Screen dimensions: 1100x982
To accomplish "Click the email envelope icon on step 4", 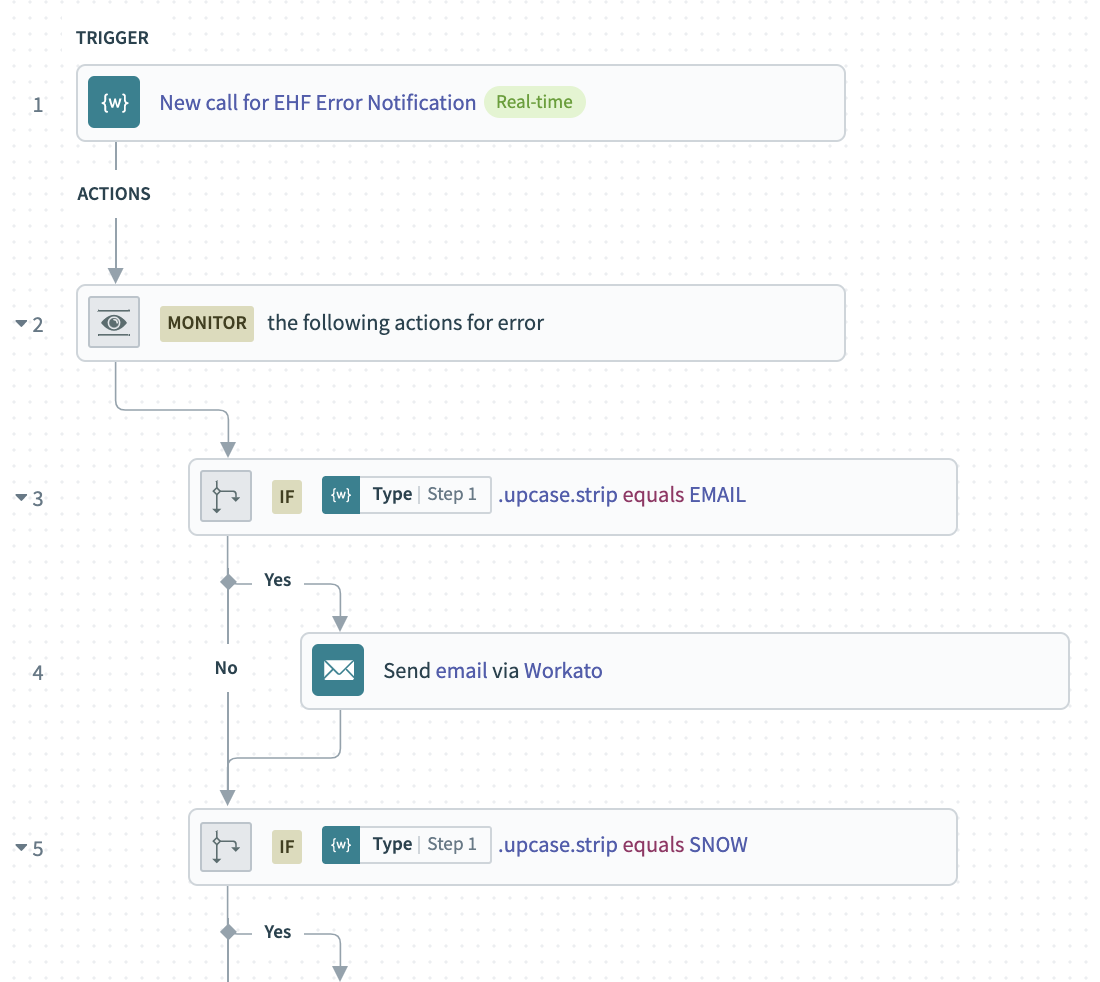I will tap(338, 670).
